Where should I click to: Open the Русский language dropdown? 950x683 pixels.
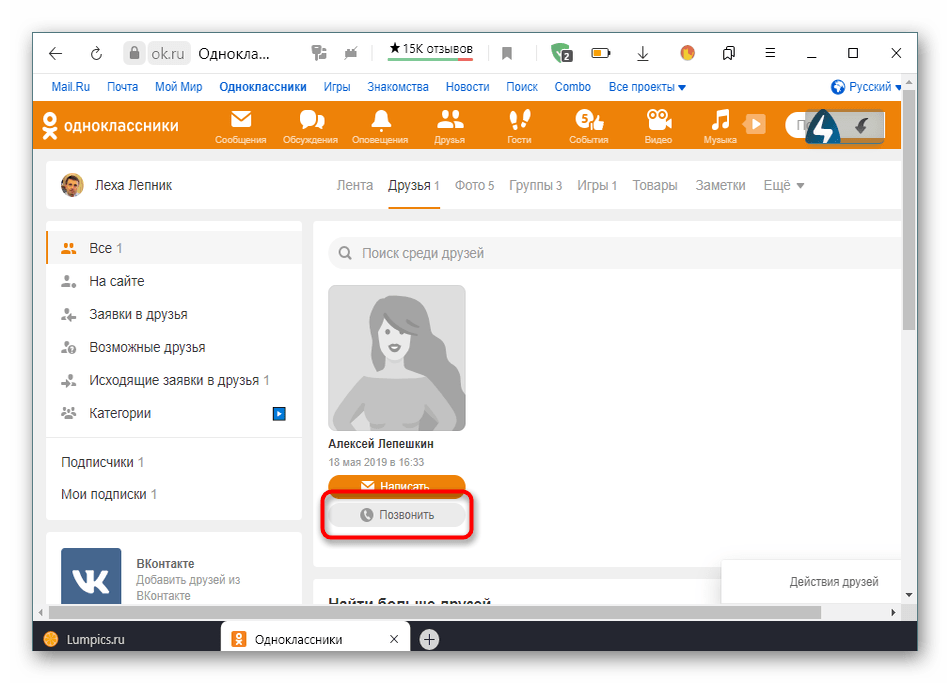[x=866, y=87]
